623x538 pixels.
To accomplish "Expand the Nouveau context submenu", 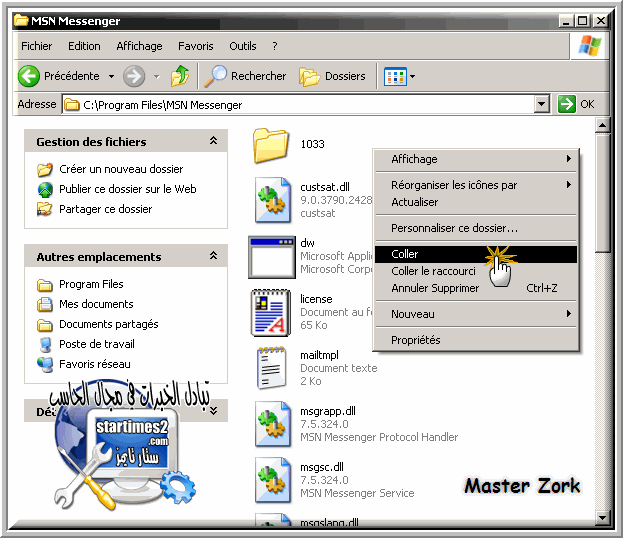I will 569,314.
